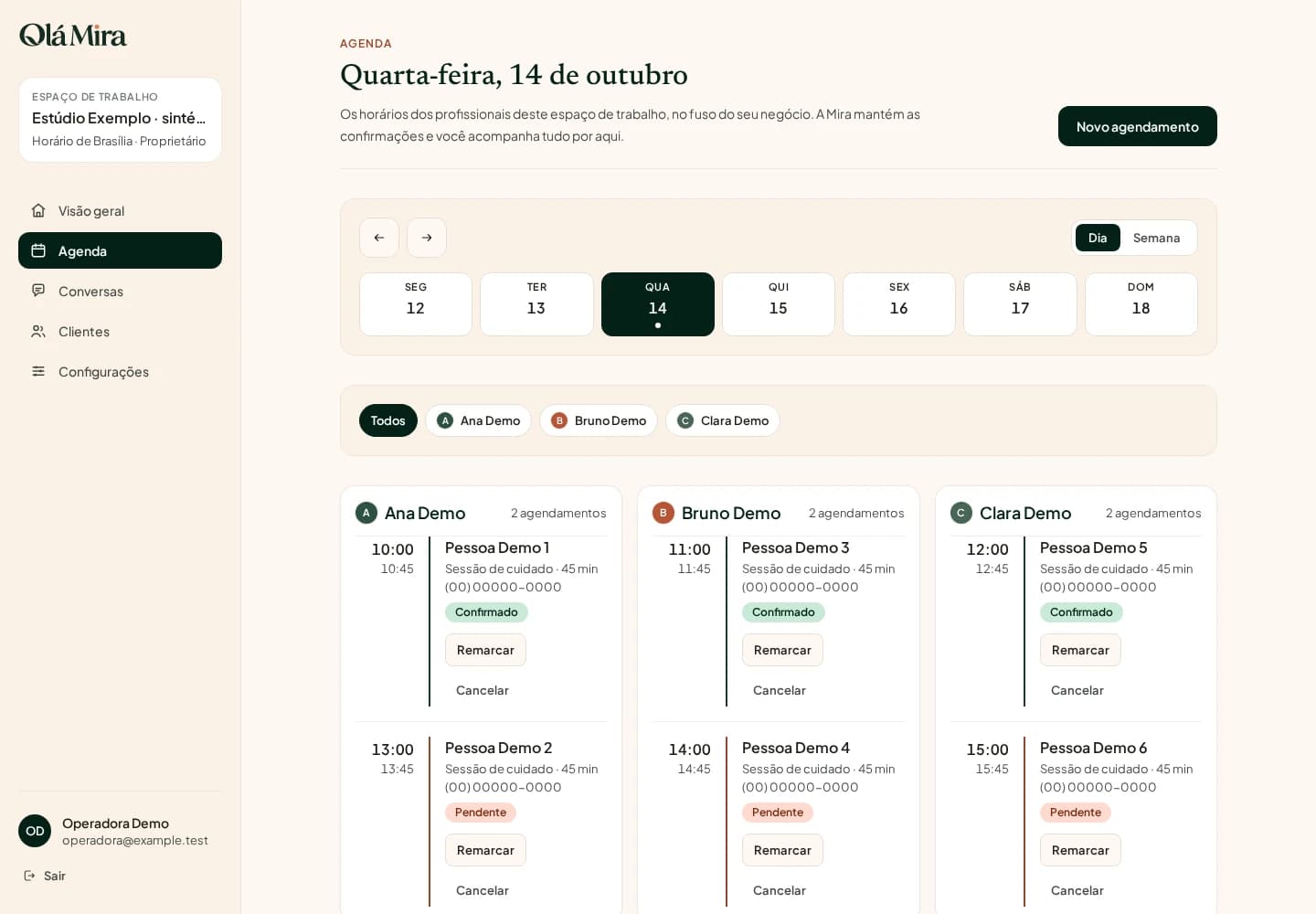
Task: Click the Visão geral home icon
Action: [38, 210]
